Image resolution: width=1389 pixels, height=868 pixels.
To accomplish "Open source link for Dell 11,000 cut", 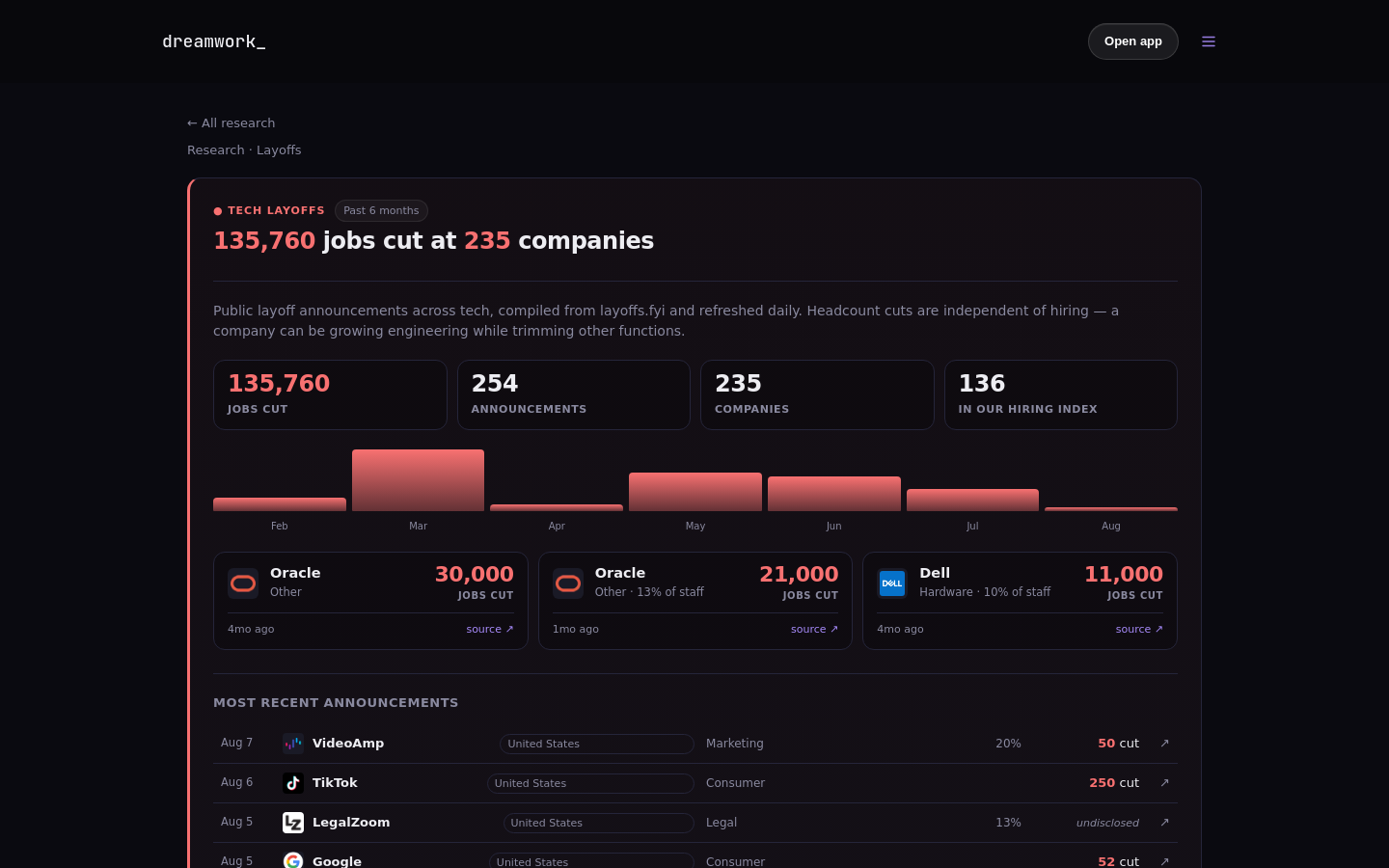I will (x=1139, y=629).
